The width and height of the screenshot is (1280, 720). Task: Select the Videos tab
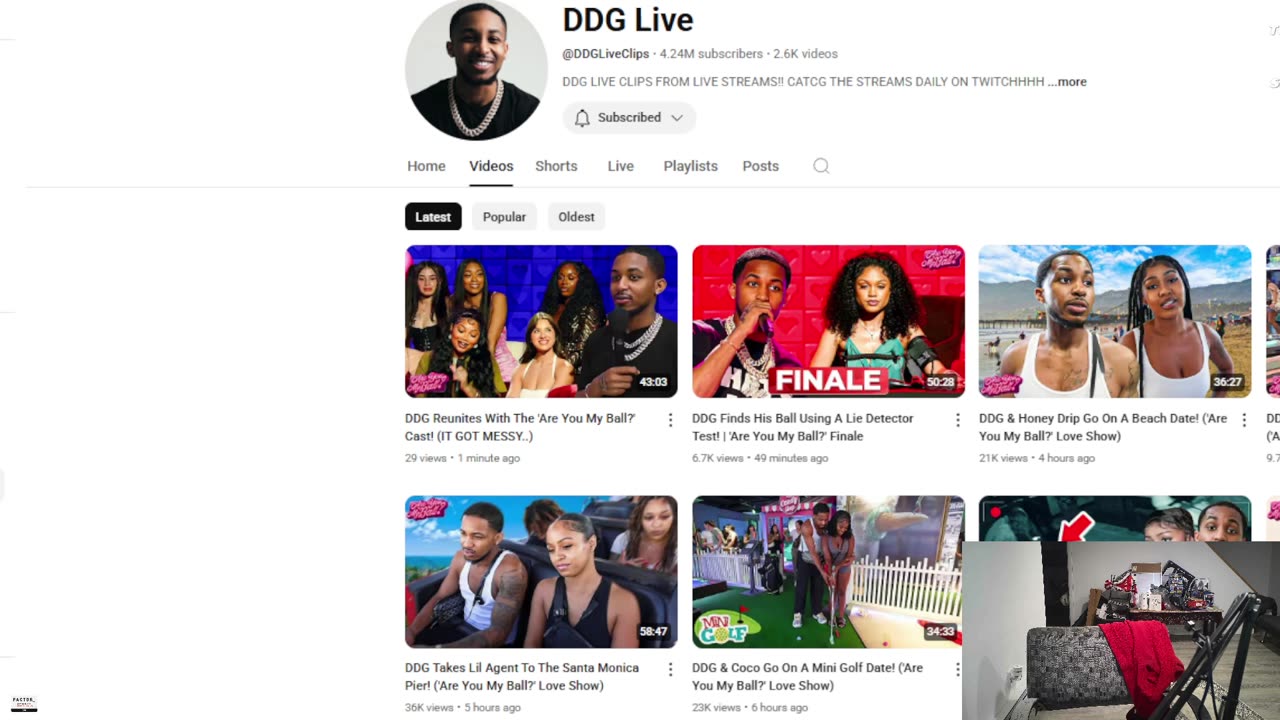[x=491, y=166]
